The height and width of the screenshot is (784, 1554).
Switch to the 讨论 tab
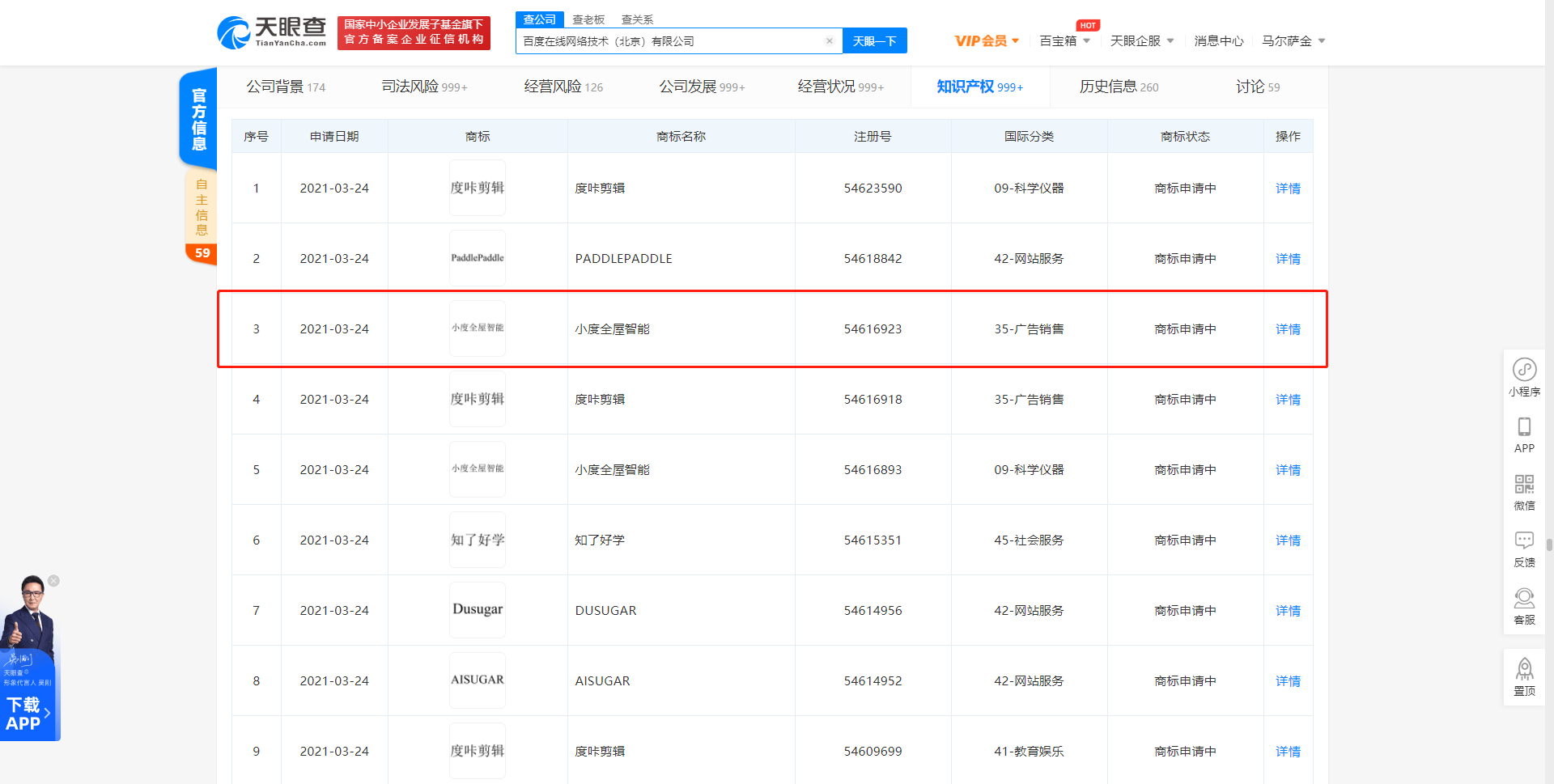pos(1258,87)
